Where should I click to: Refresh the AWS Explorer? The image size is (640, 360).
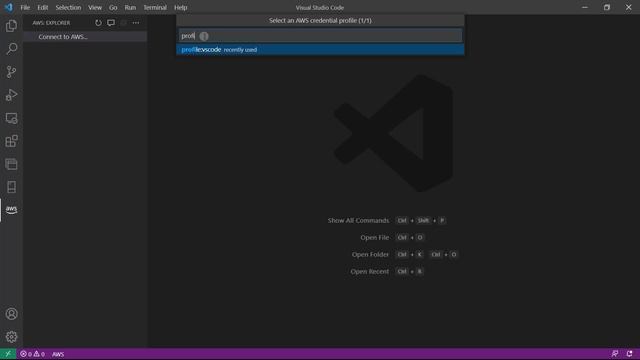98,23
